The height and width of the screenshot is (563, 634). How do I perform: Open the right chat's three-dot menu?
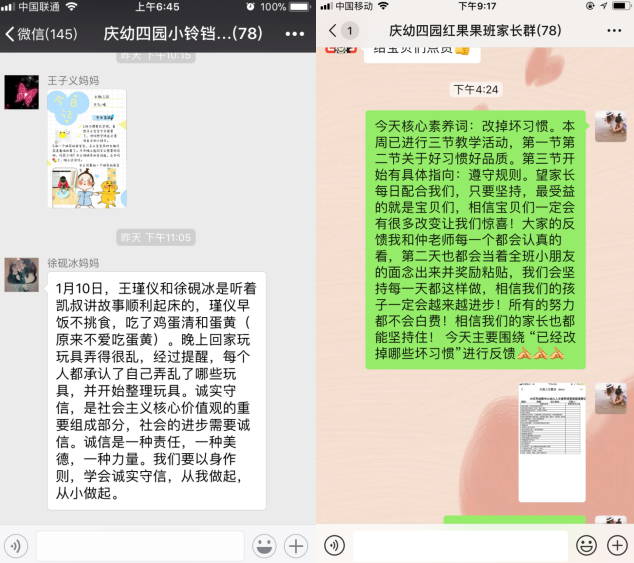tap(610, 32)
